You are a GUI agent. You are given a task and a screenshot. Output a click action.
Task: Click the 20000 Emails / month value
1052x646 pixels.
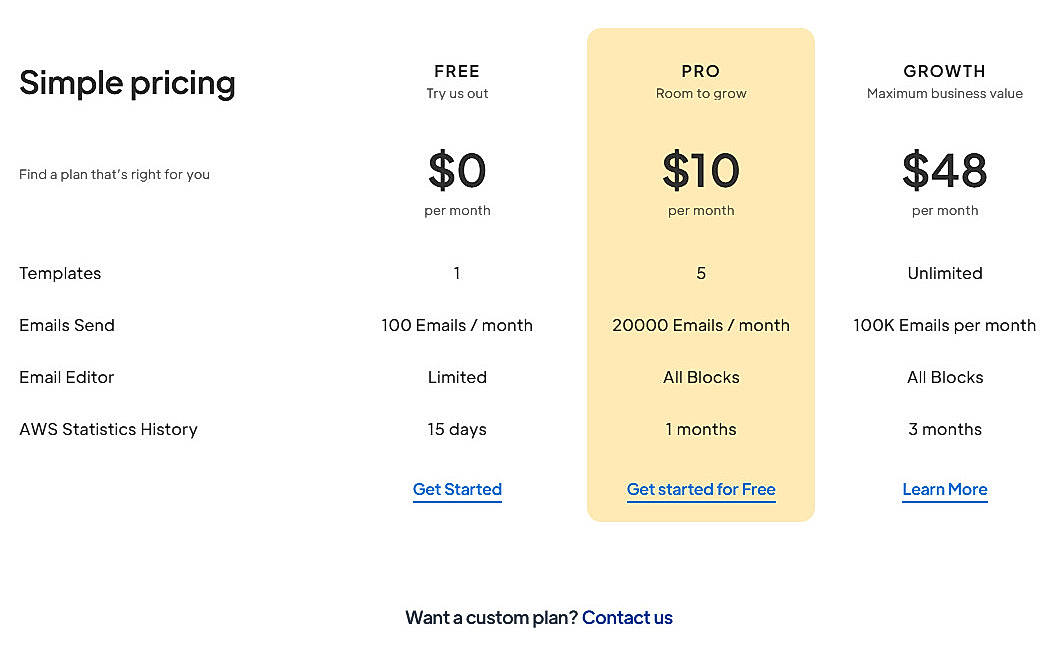(700, 325)
